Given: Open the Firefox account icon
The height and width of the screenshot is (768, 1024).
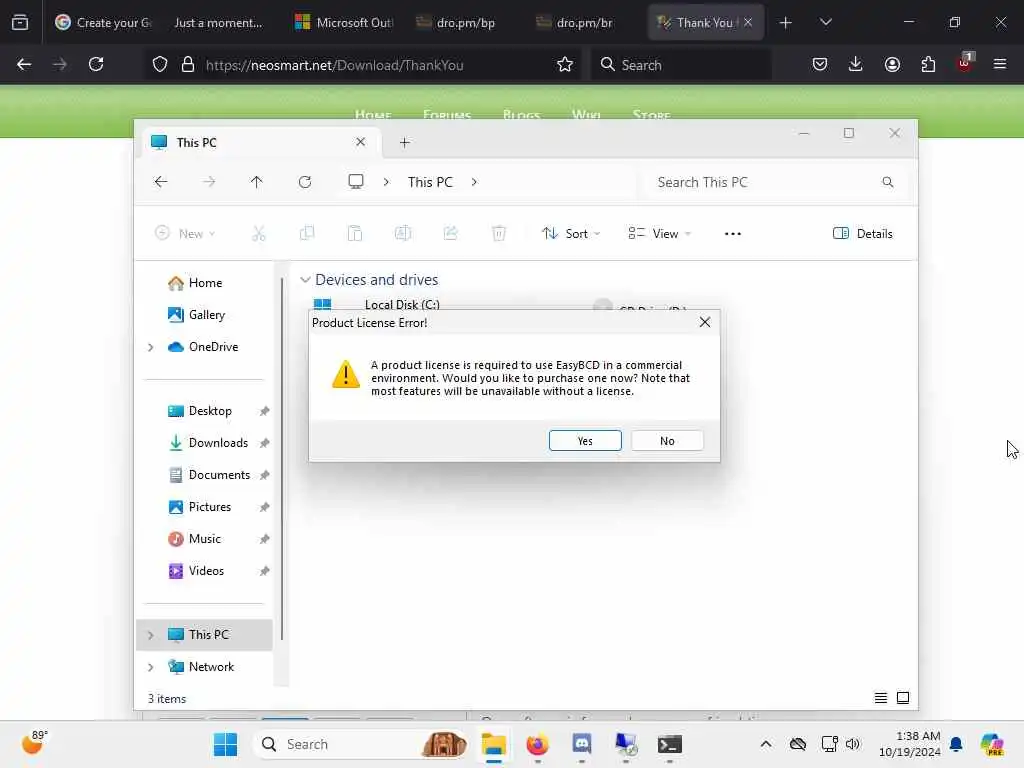Looking at the screenshot, I should pyautogui.click(x=892, y=64).
